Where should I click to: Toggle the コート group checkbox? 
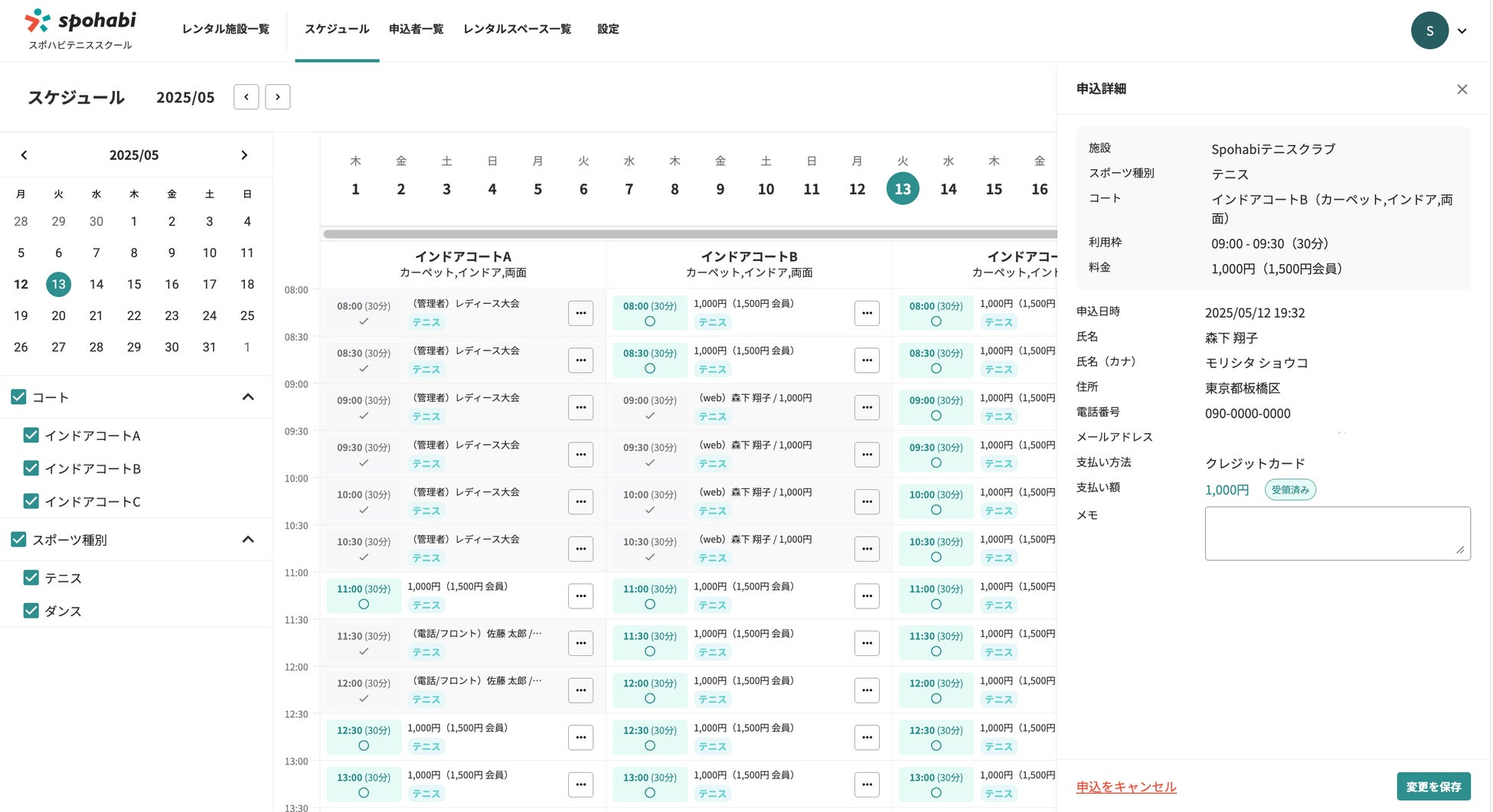(18, 397)
